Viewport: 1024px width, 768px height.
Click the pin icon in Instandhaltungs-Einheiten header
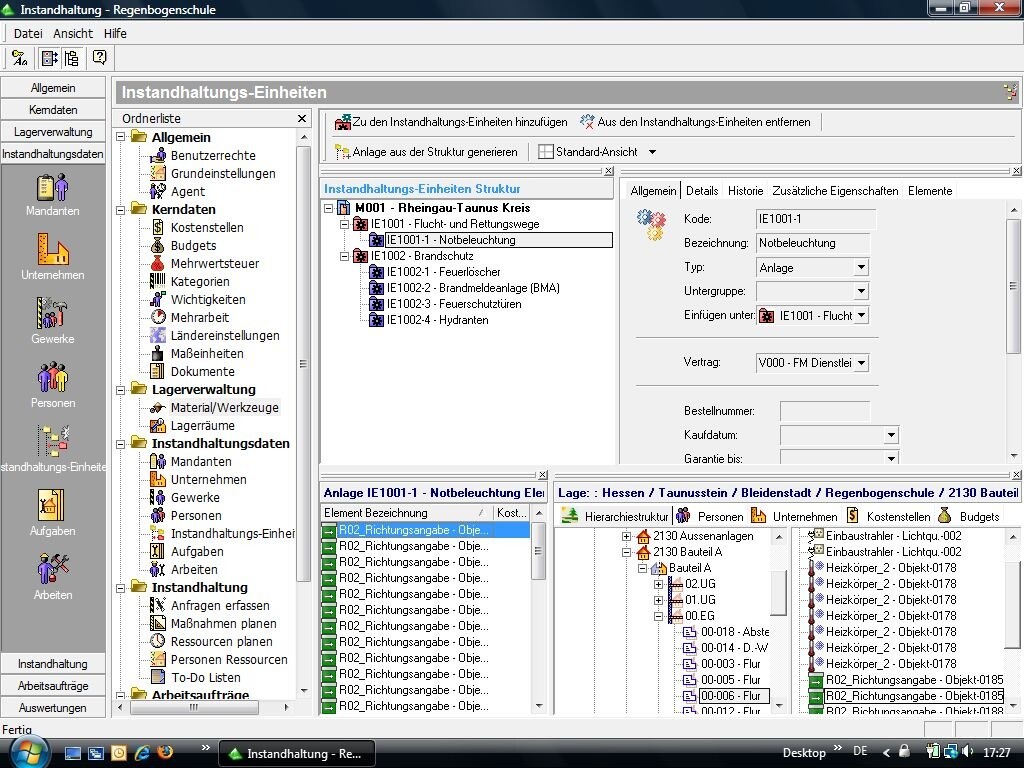click(1010, 92)
